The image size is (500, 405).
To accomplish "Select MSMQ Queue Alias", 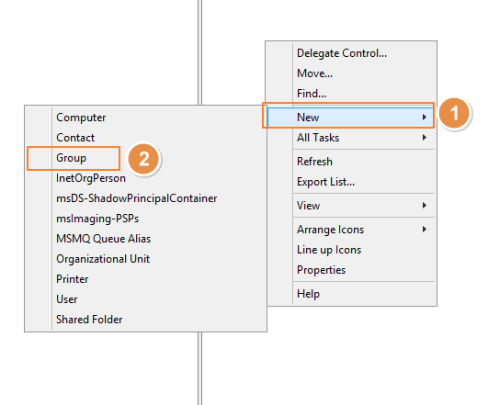I will (x=103, y=239).
